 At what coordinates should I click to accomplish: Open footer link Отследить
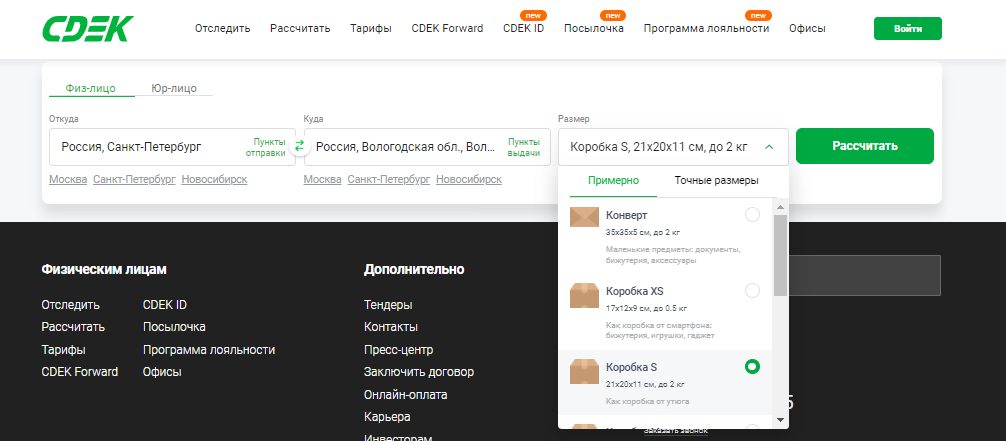click(71, 305)
